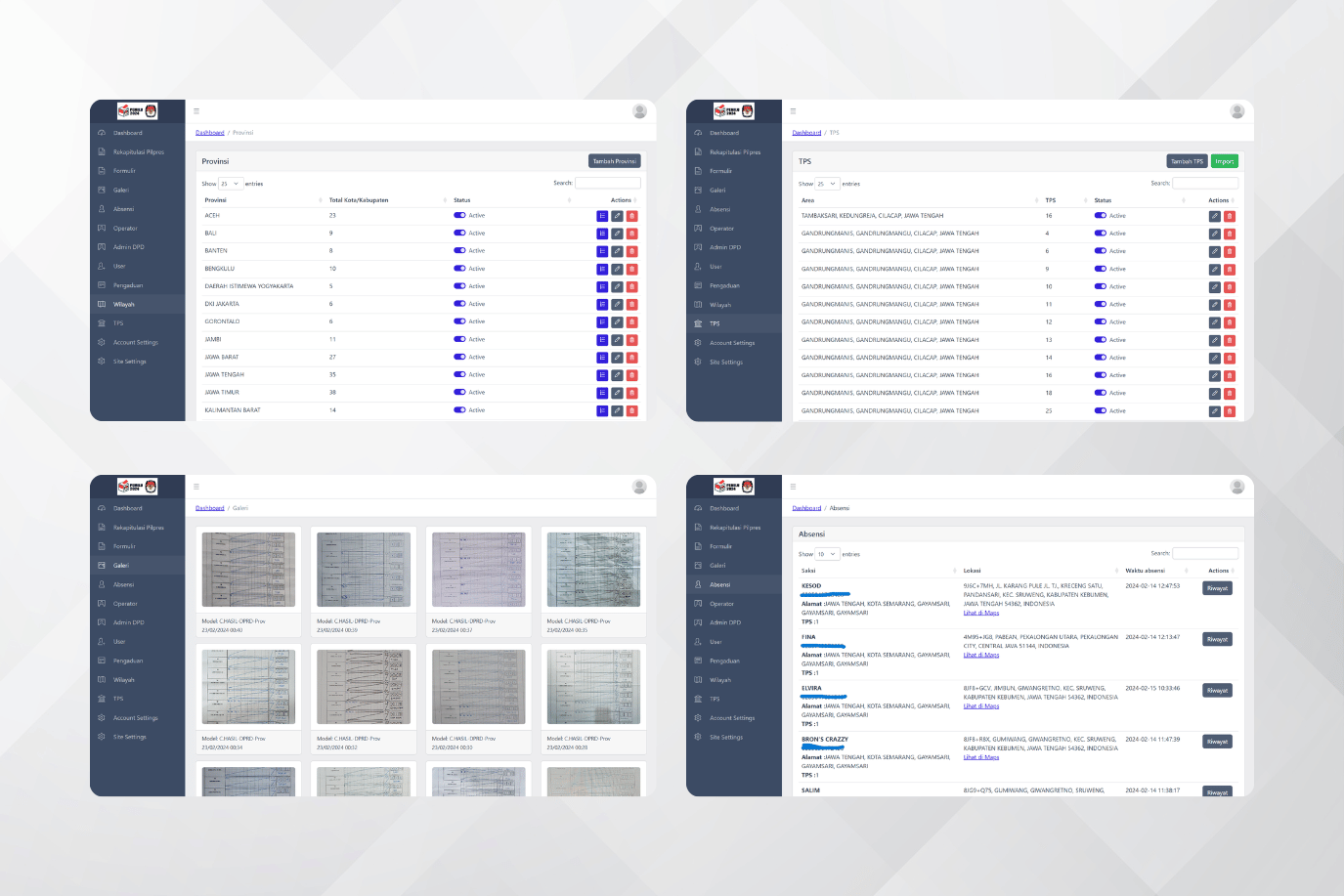
Task: Edit the DKI JAKARTA province row
Action: tap(617, 304)
